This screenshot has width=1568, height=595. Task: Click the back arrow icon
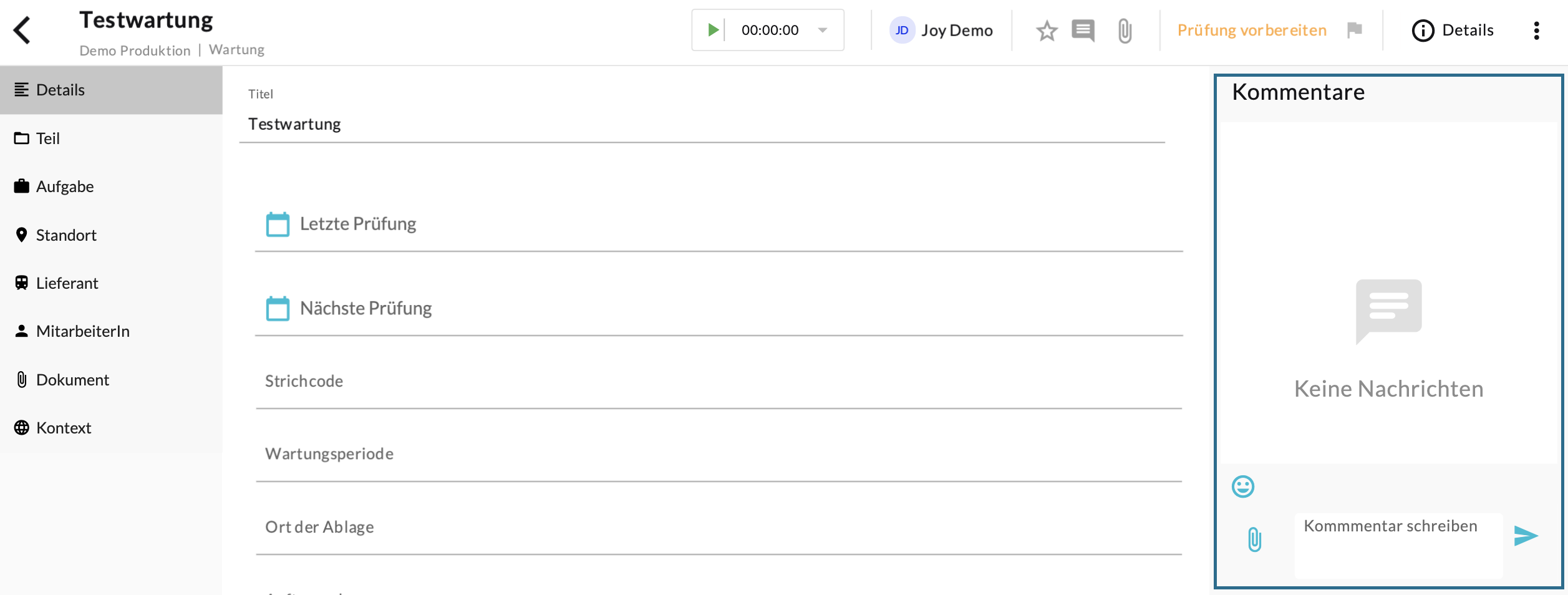(22, 30)
